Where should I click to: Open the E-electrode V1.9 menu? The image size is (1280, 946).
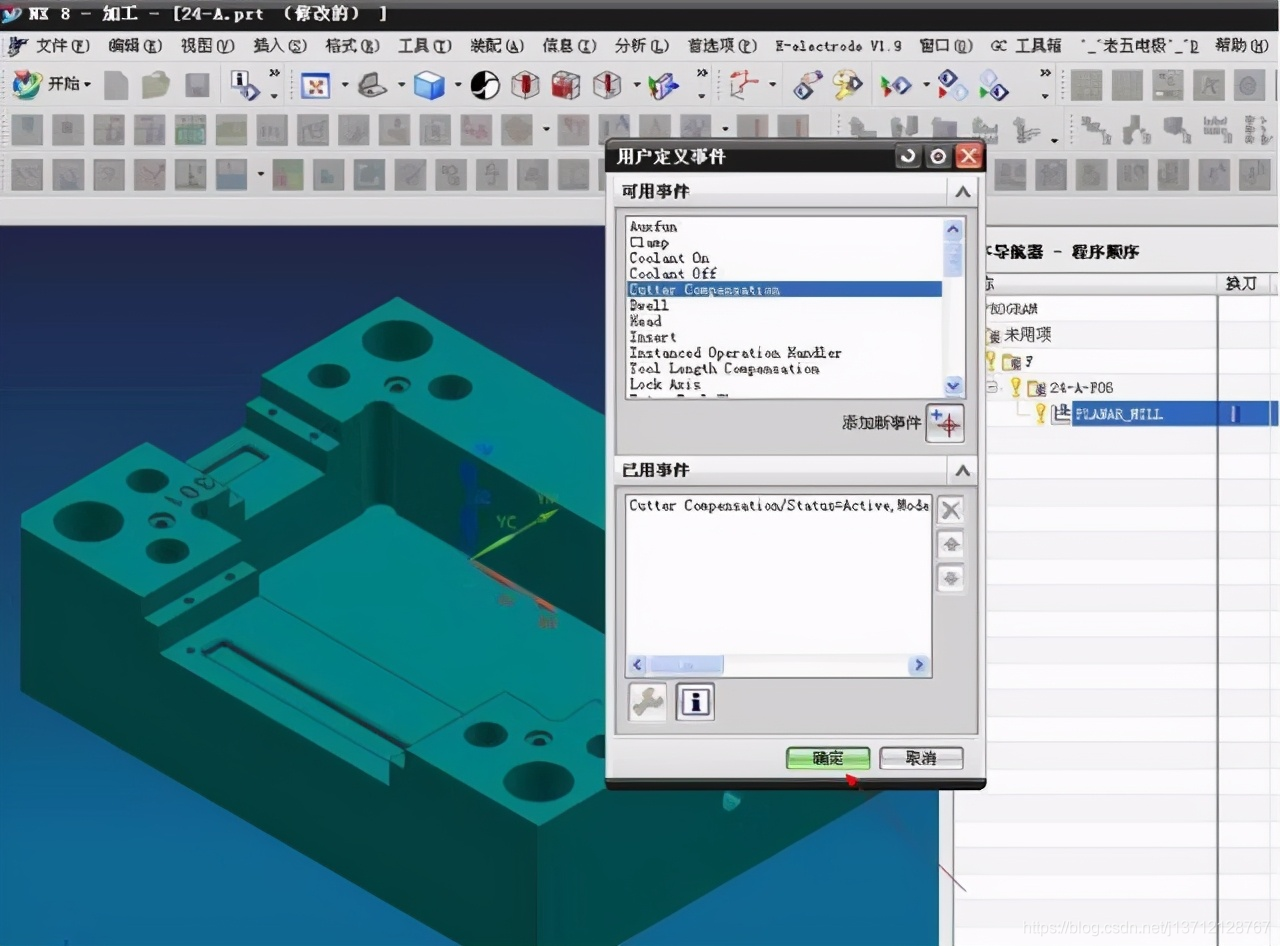pyautogui.click(x=838, y=46)
